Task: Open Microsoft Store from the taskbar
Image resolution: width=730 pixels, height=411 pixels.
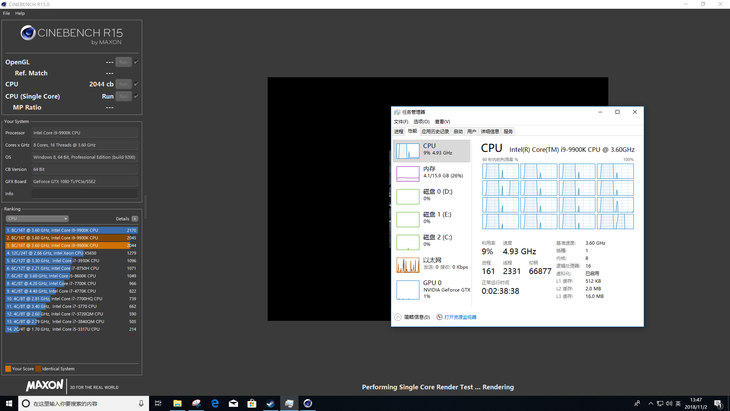Action: 252,404
